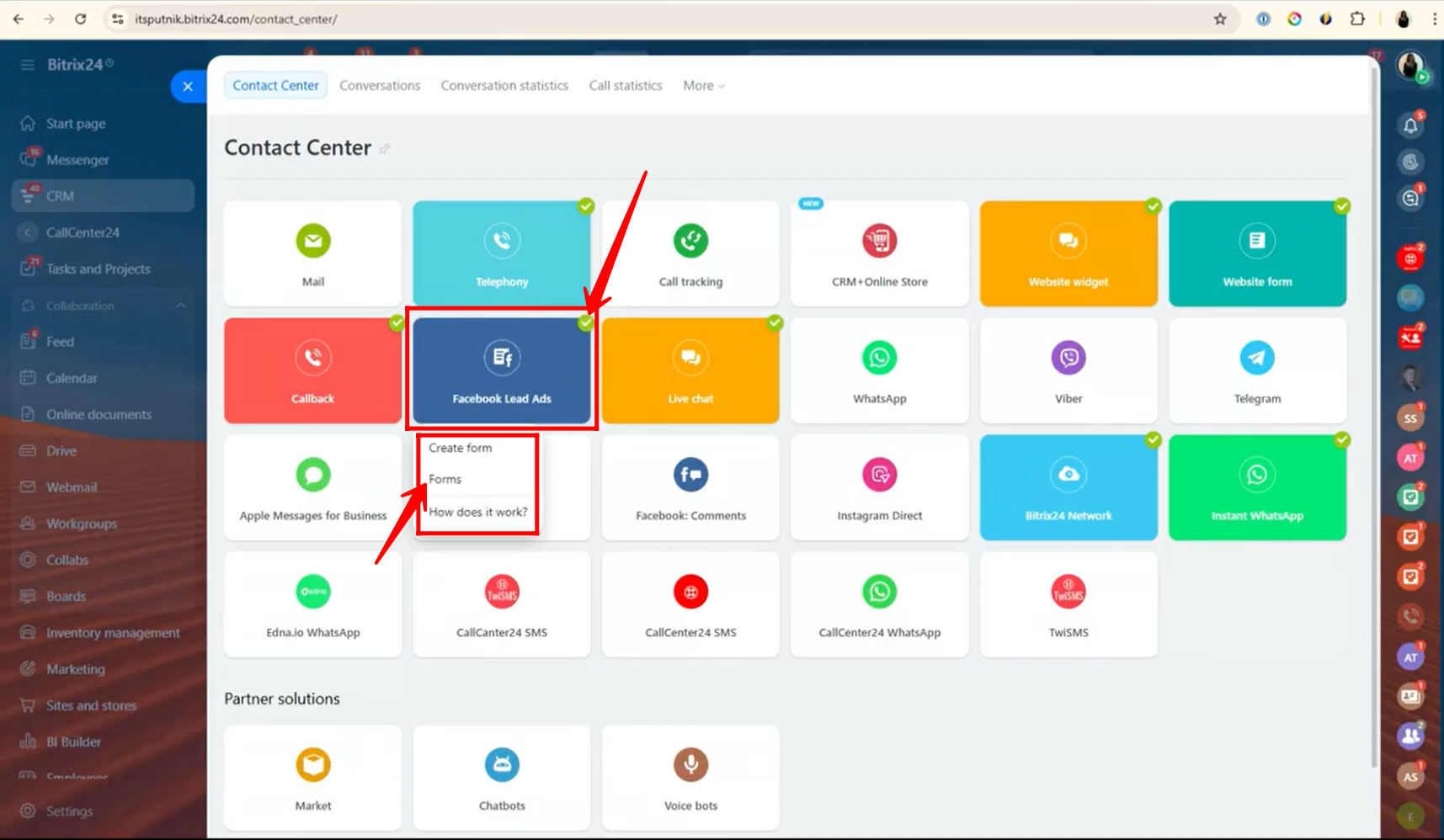
Task: Open the Live chat tile
Action: tap(690, 370)
